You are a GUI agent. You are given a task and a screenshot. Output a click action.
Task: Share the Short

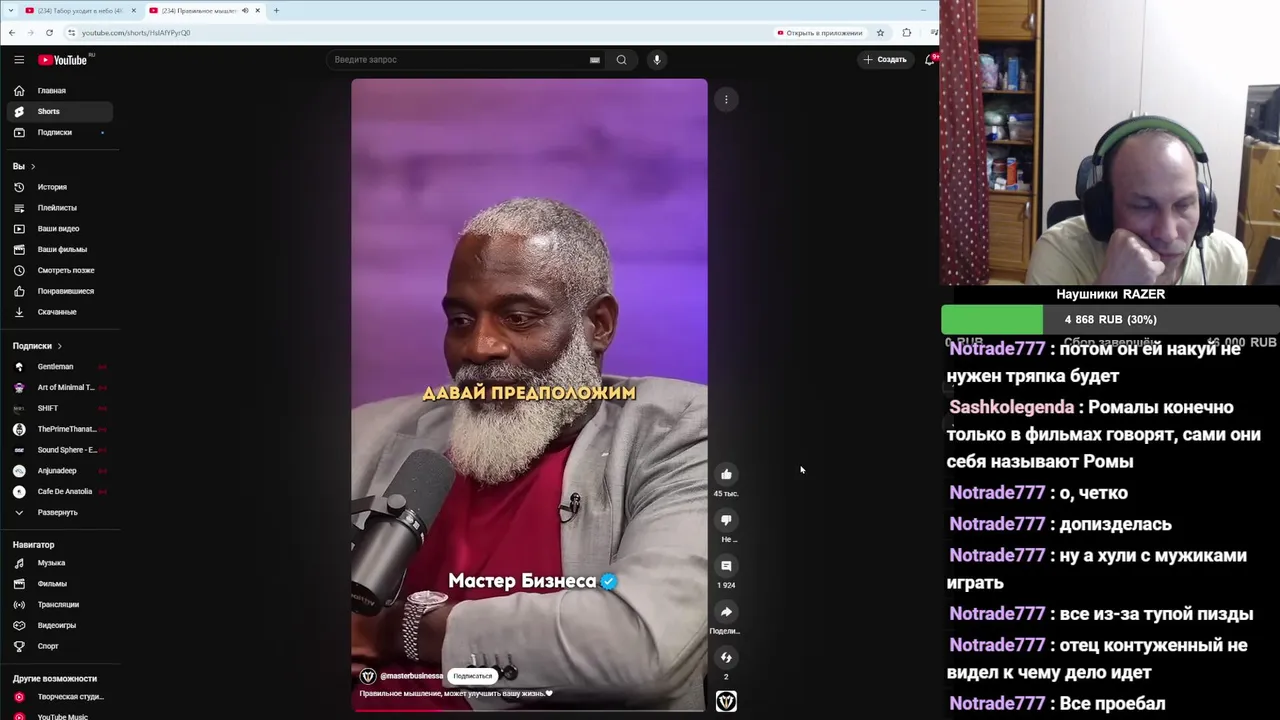coord(726,612)
